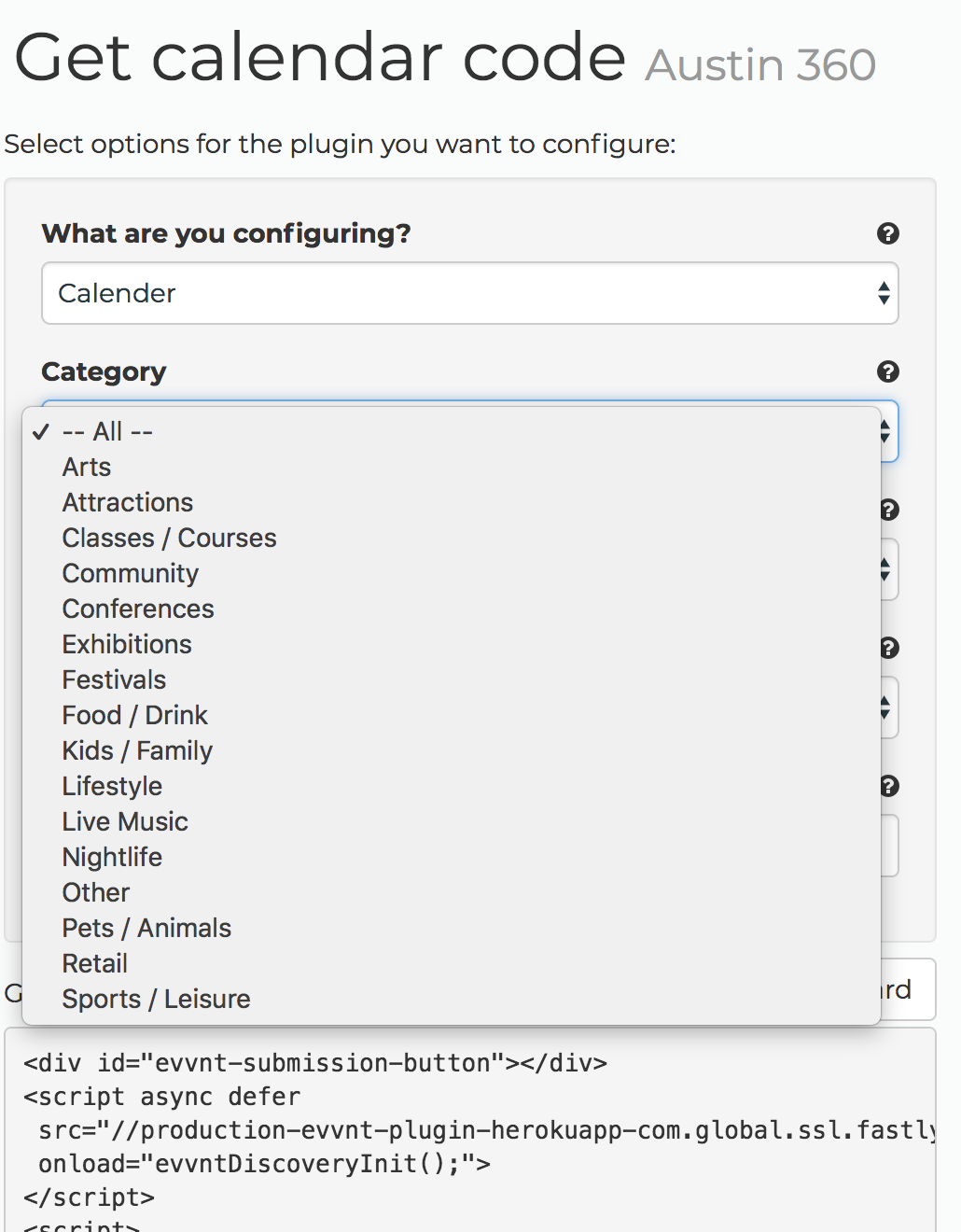Click the question mark help icon next to Category
This screenshot has height=1232, width=961.
click(x=888, y=371)
